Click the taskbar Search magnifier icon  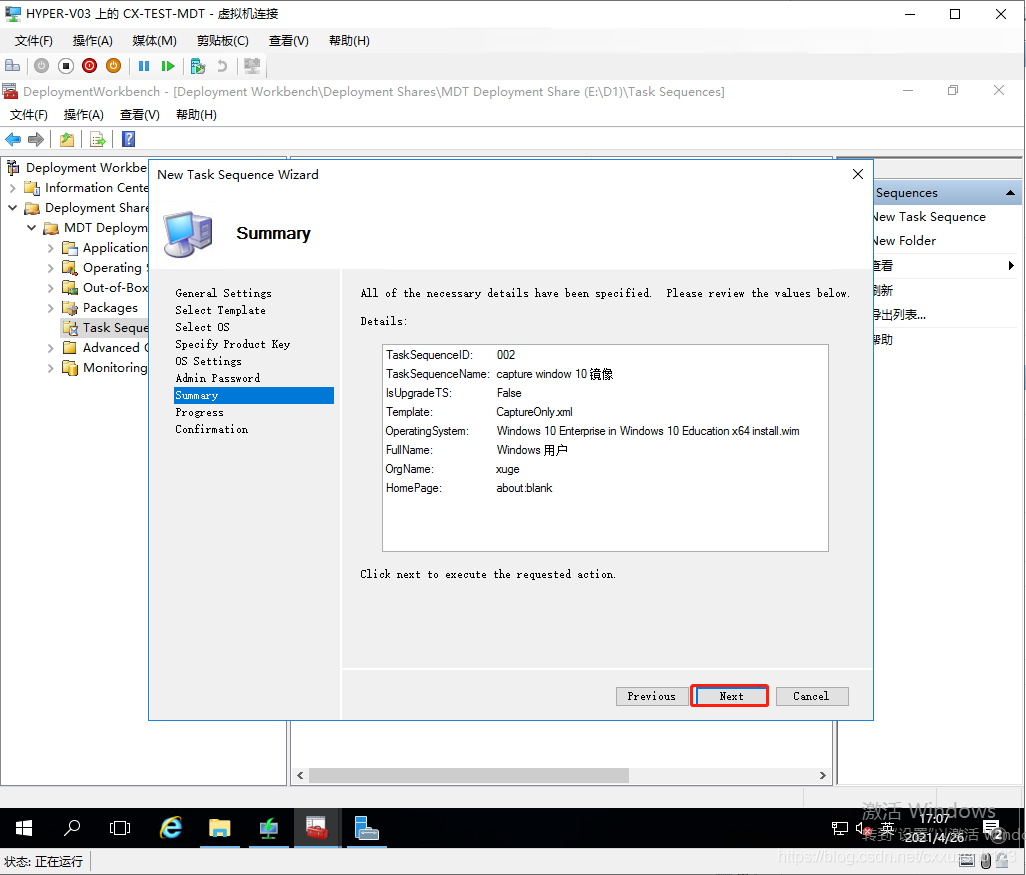tap(72, 829)
